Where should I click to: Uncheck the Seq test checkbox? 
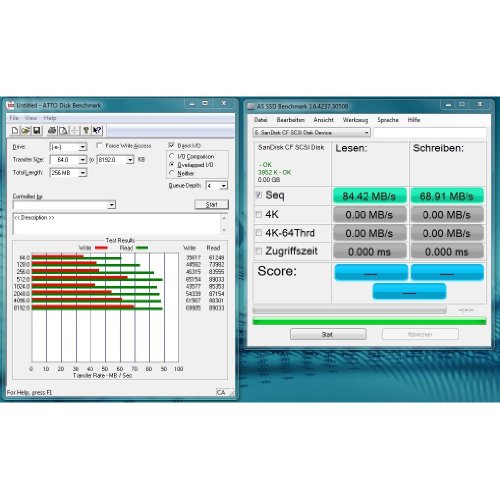[x=259, y=195]
